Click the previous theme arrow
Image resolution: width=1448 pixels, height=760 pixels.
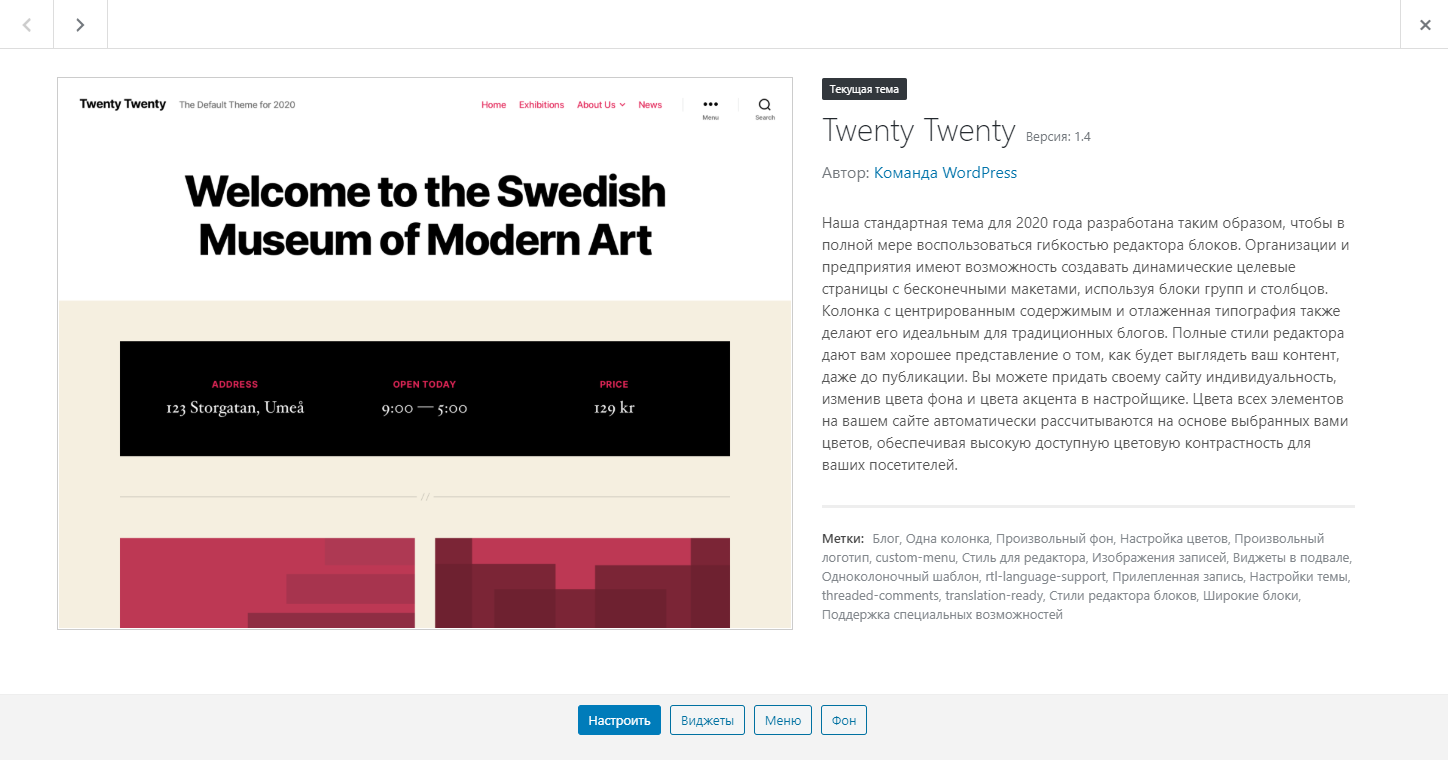coord(27,24)
